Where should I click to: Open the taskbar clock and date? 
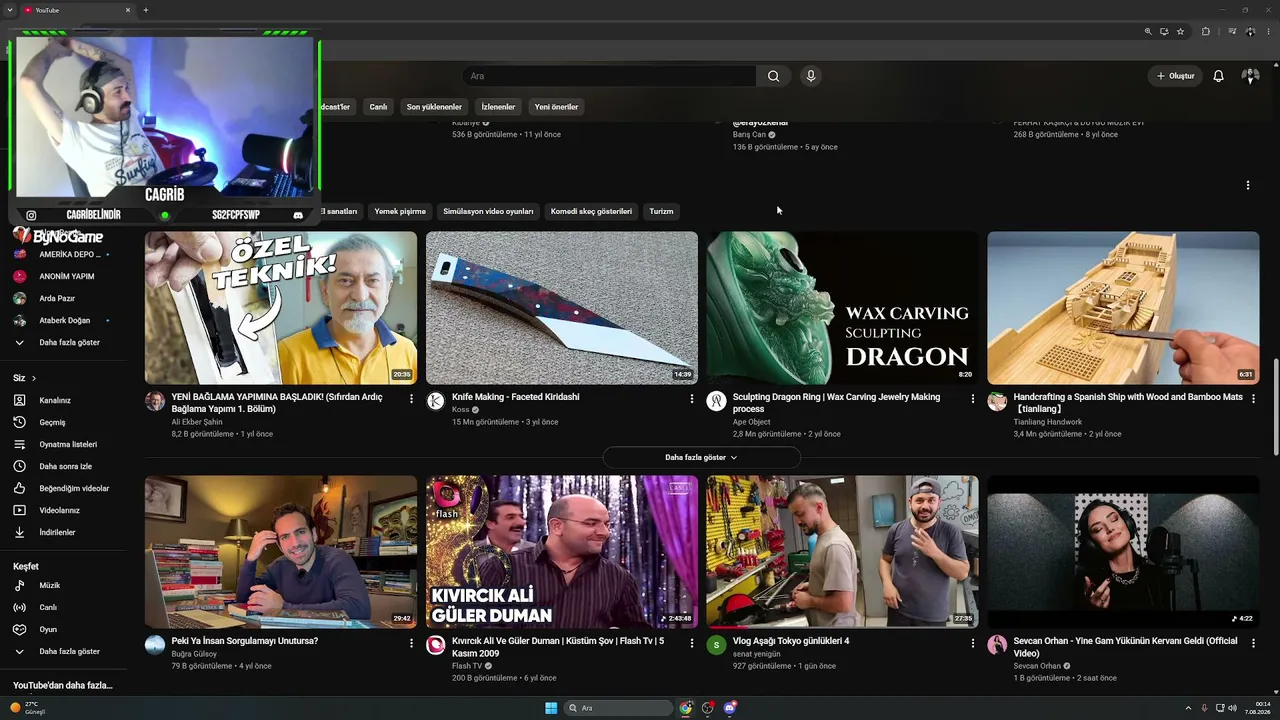[1257, 708]
